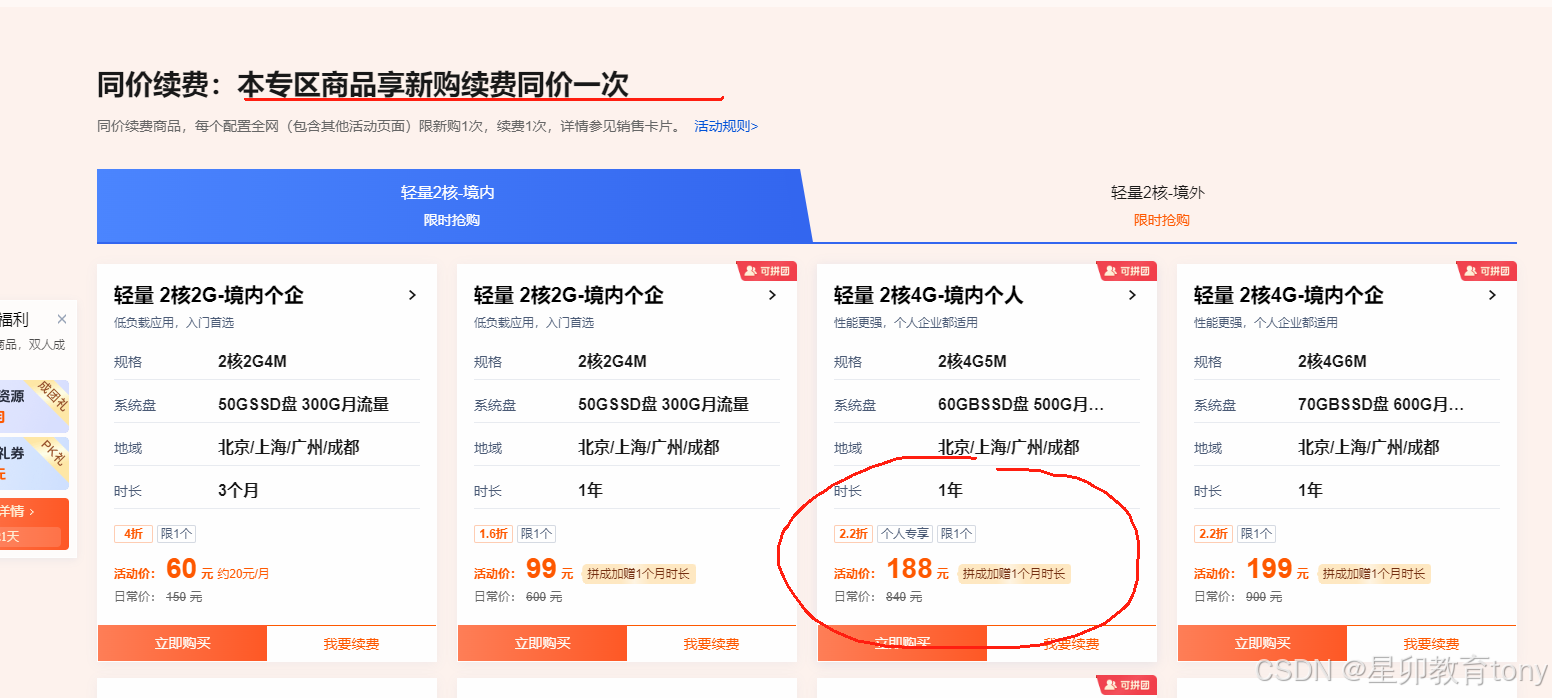The width and height of the screenshot is (1552, 698).
Task: Expand chevron on the 99元 2核2G card
Action: tap(772, 295)
